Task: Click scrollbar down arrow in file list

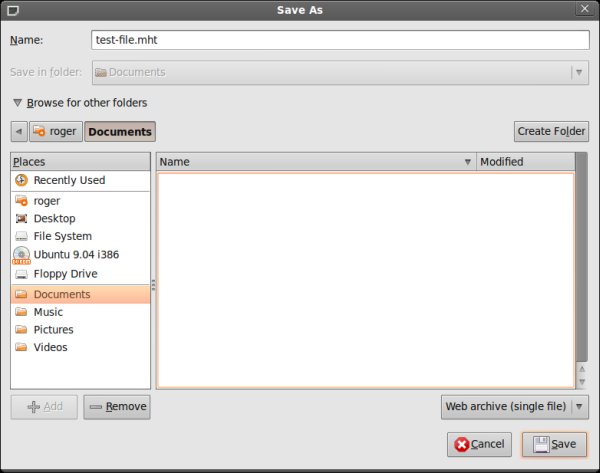Action: click(582, 382)
